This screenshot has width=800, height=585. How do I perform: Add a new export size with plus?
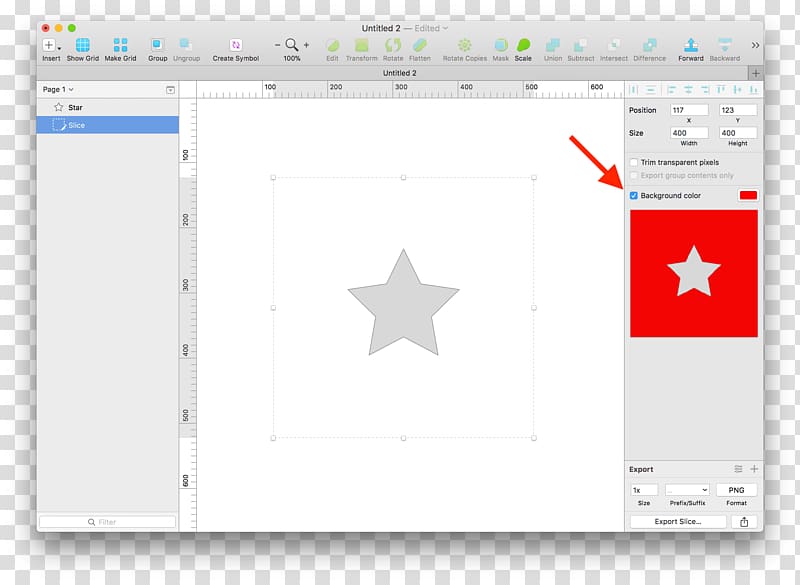(x=754, y=469)
